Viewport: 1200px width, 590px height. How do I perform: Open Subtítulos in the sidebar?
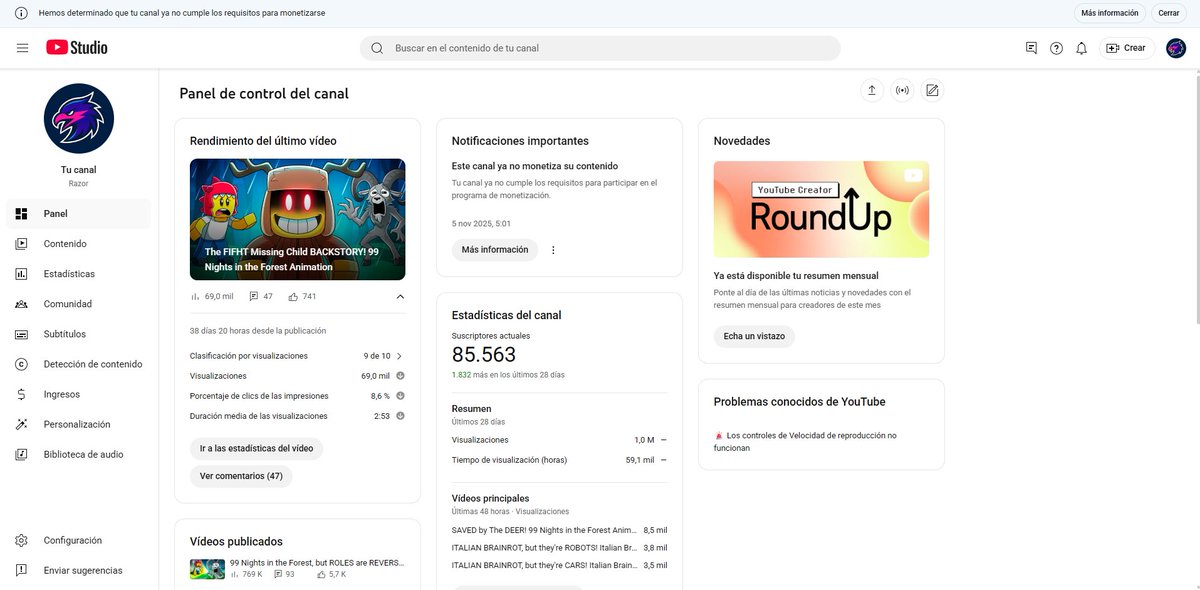coord(79,334)
